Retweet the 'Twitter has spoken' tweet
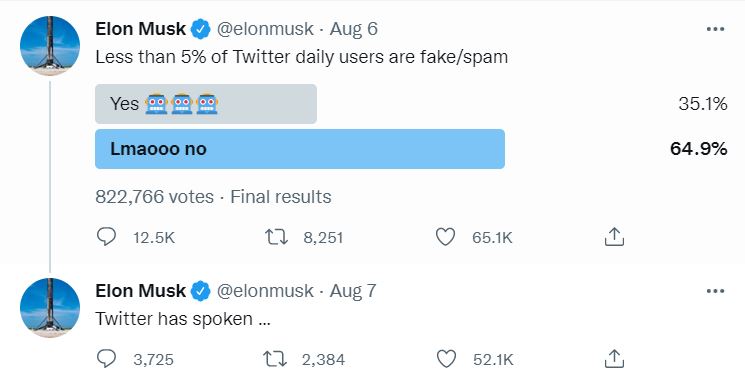This screenshot has width=745, height=375. [x=276, y=359]
